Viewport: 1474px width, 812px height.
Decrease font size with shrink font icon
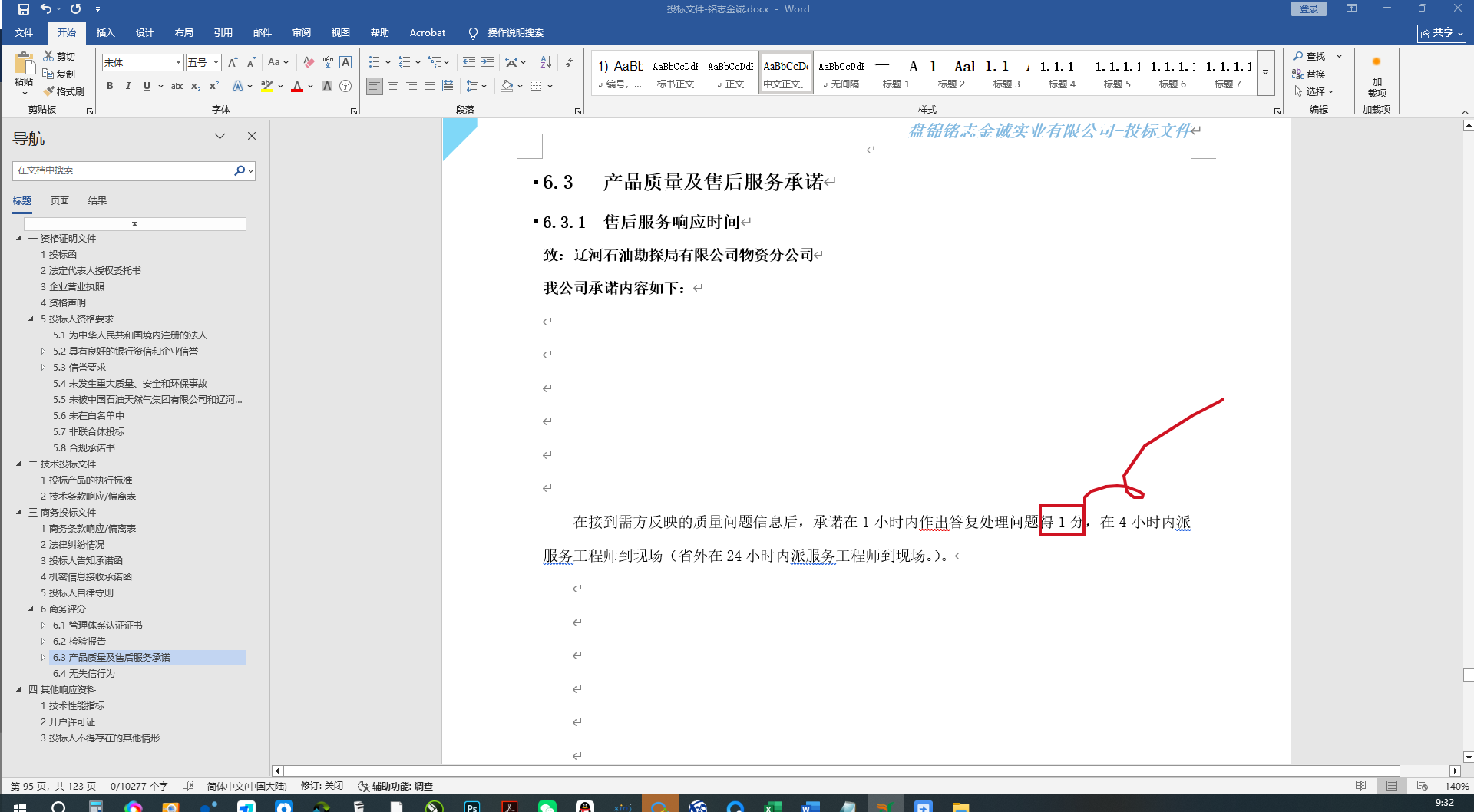252,62
